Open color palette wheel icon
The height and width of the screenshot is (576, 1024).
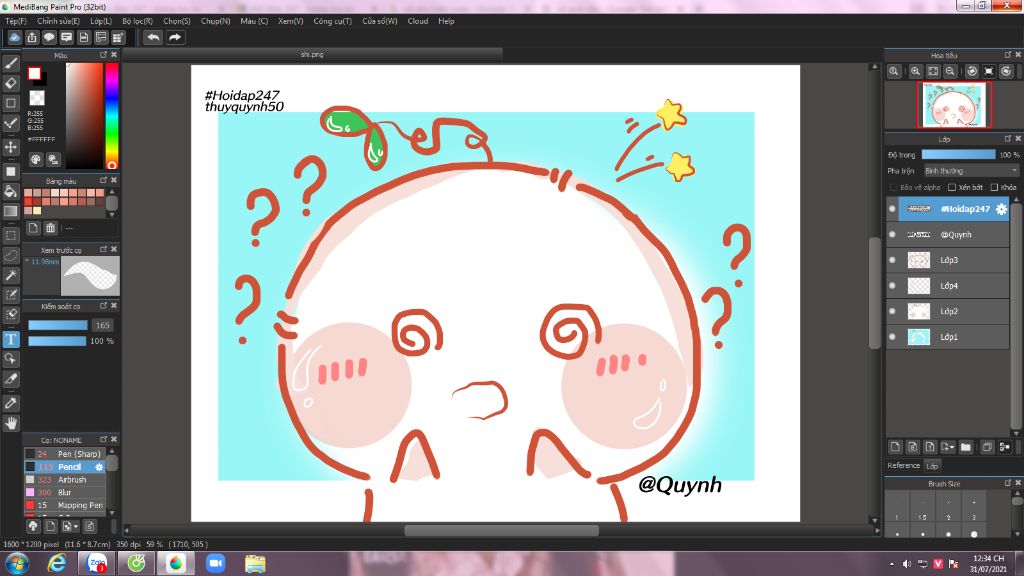pyautogui.click(x=36, y=159)
